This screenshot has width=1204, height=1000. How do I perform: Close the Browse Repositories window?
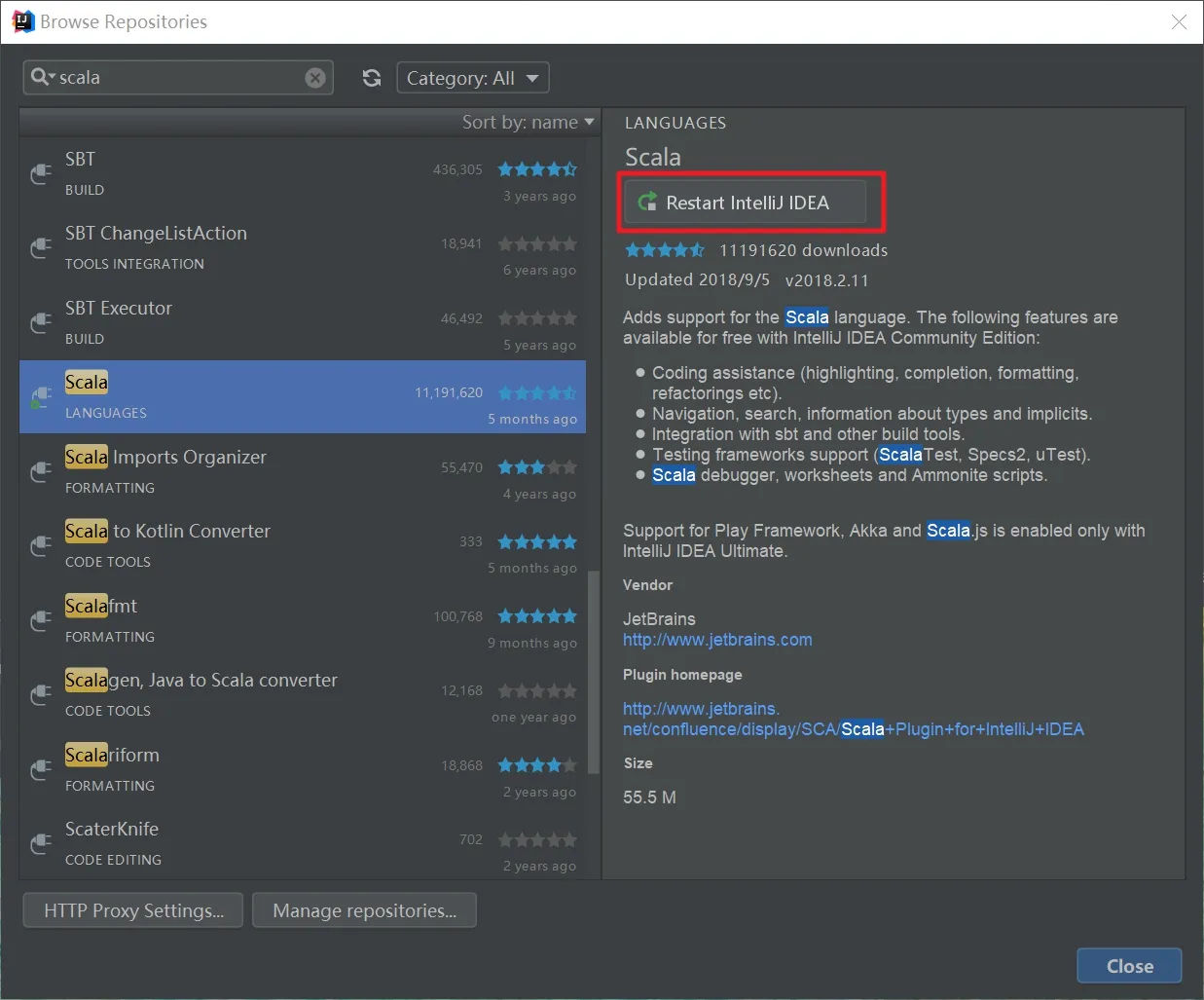point(1179,21)
